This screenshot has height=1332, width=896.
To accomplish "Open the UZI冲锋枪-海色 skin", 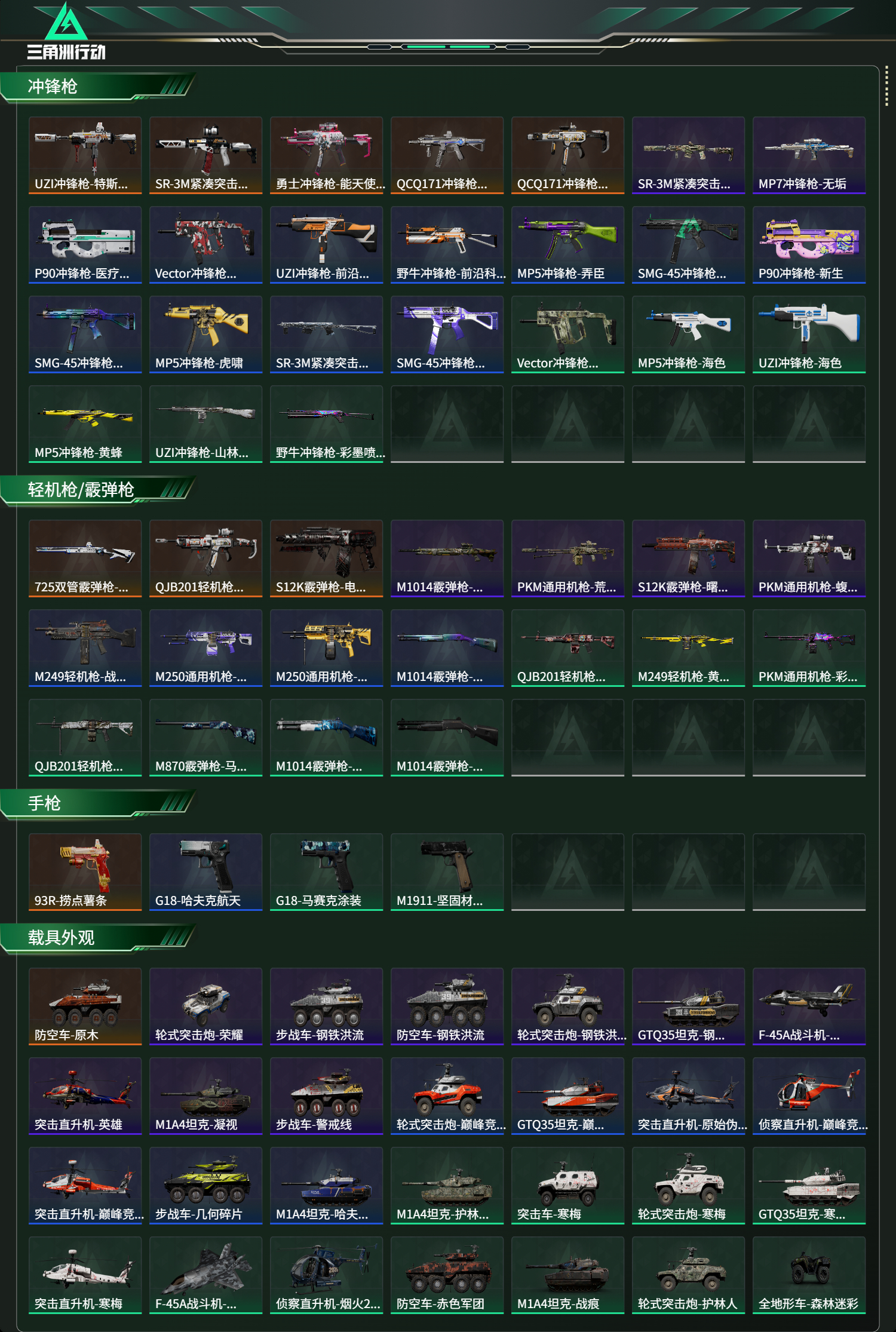I will click(809, 334).
